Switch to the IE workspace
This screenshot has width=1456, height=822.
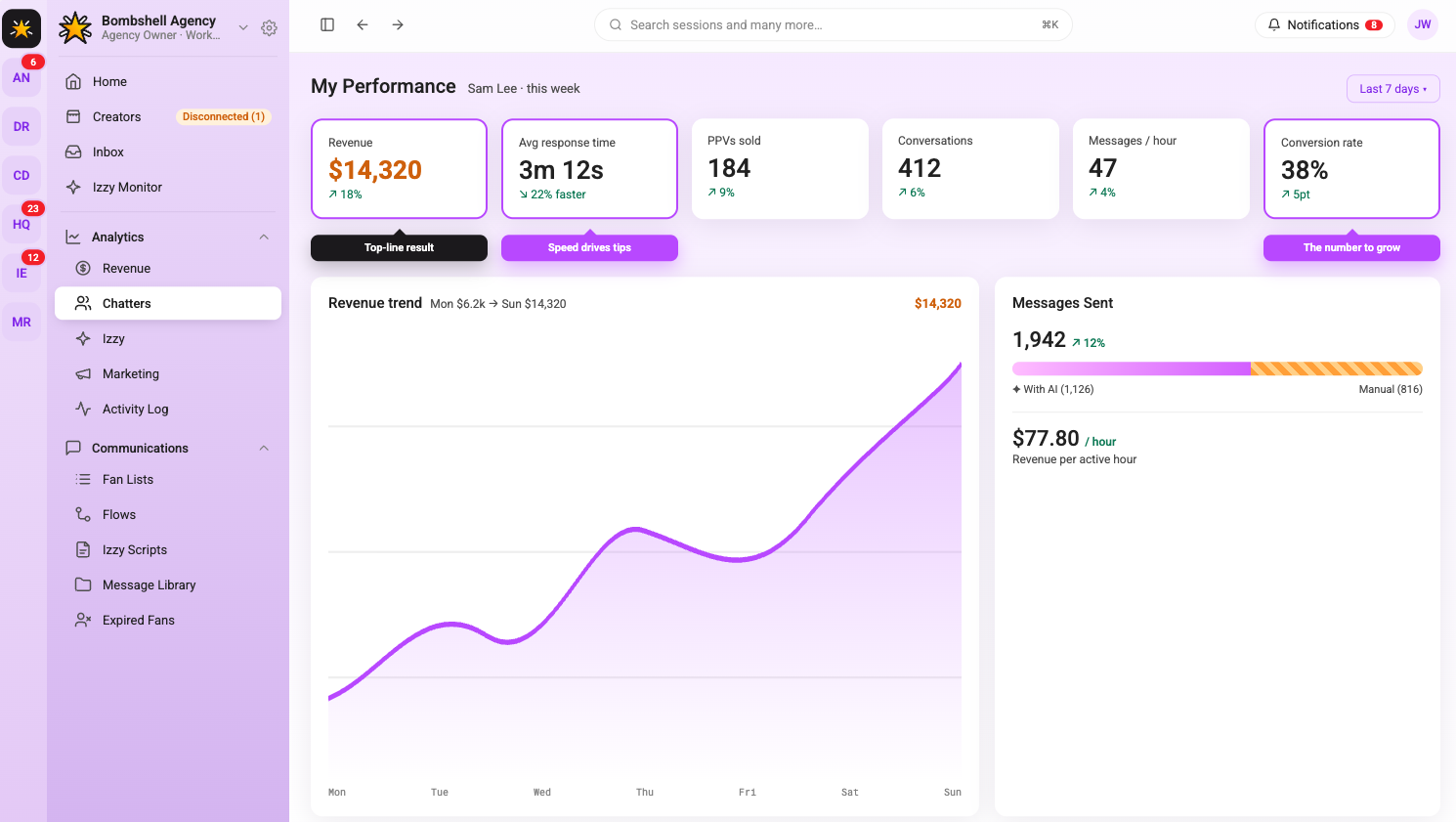click(21, 273)
